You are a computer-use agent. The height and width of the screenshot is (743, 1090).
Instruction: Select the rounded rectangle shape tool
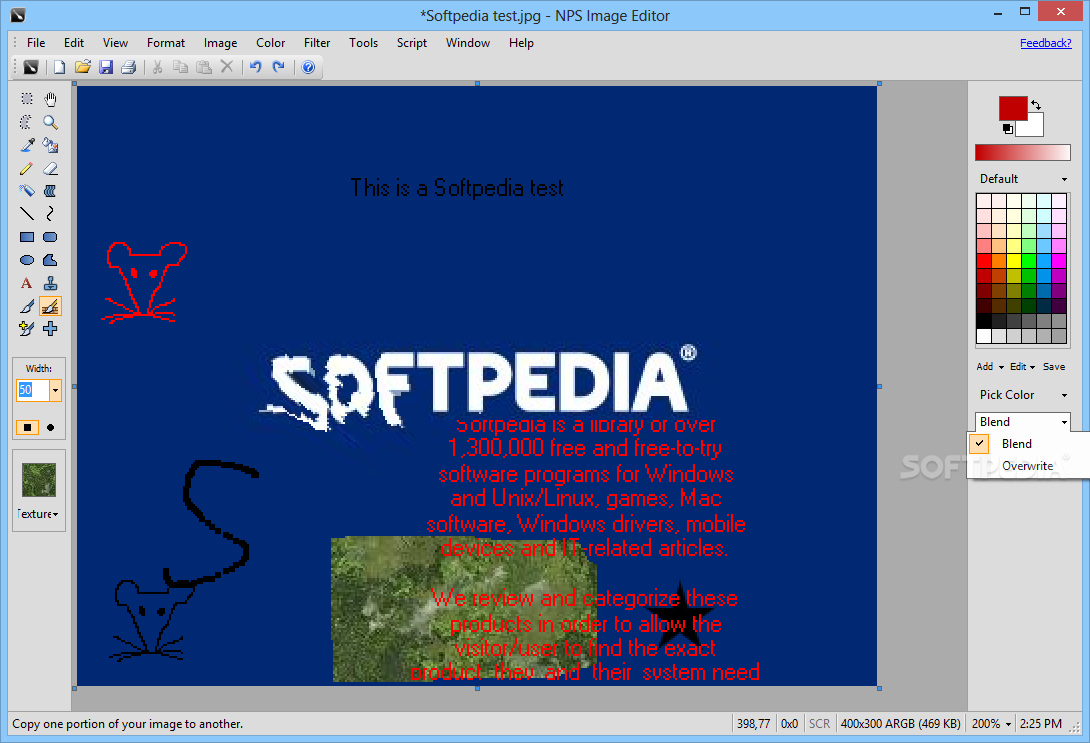[x=50, y=237]
